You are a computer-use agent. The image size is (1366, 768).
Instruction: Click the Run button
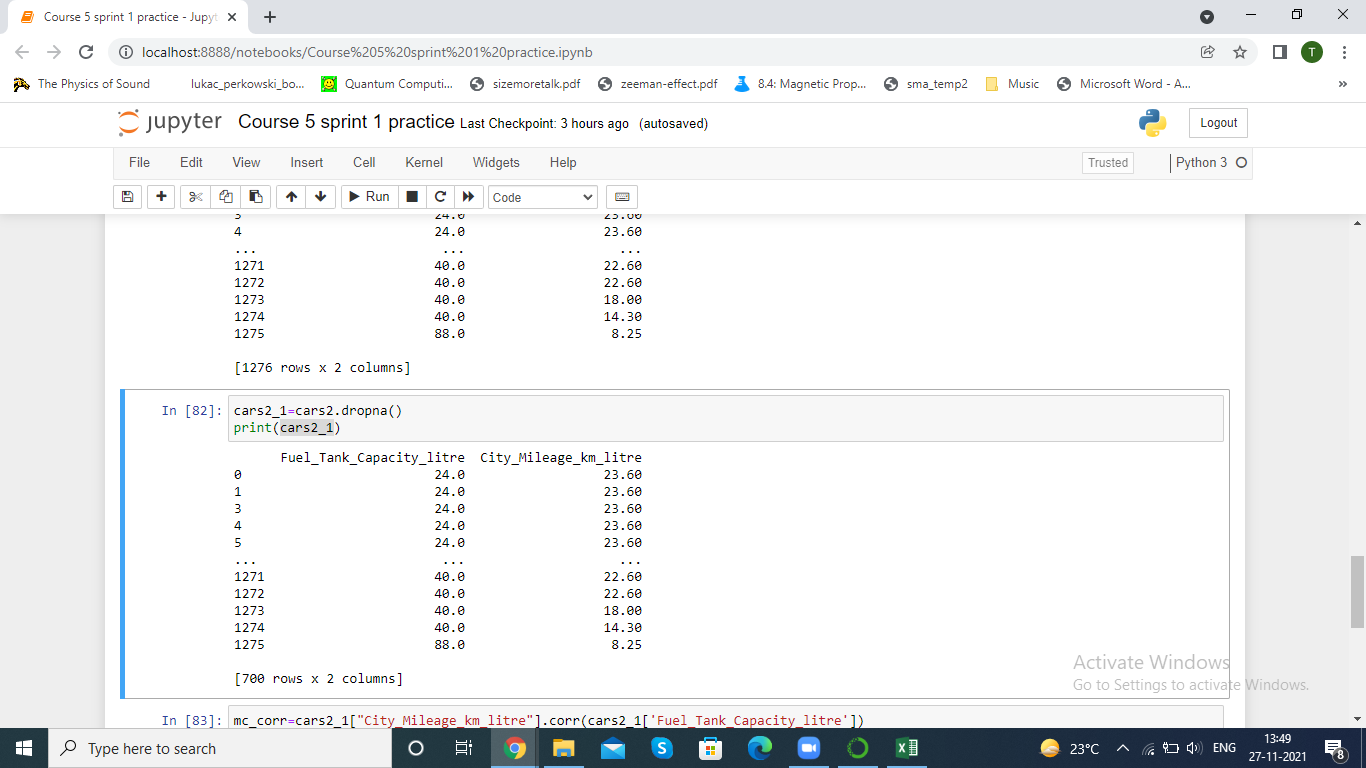point(369,197)
